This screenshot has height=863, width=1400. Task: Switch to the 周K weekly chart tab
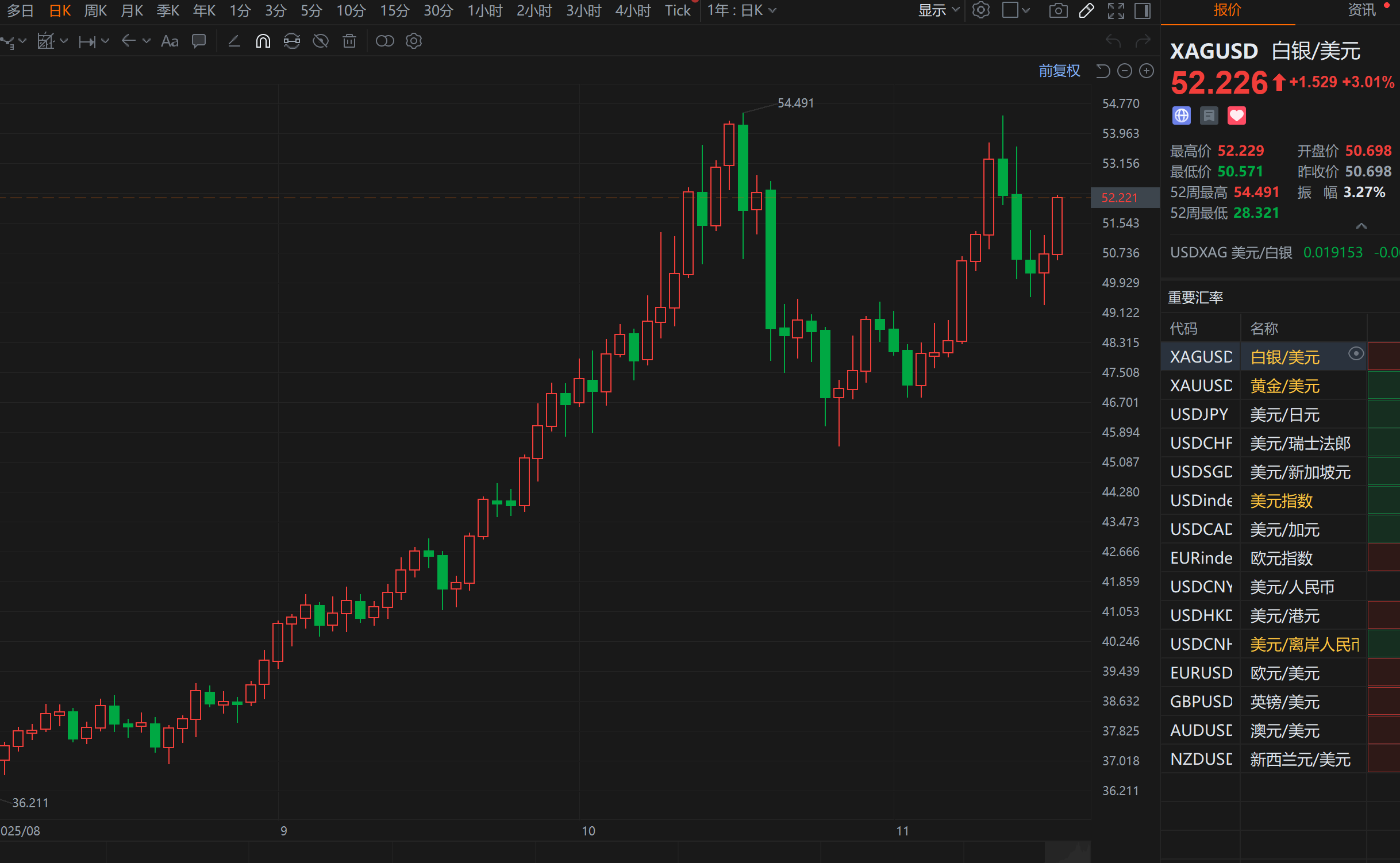tap(95, 10)
